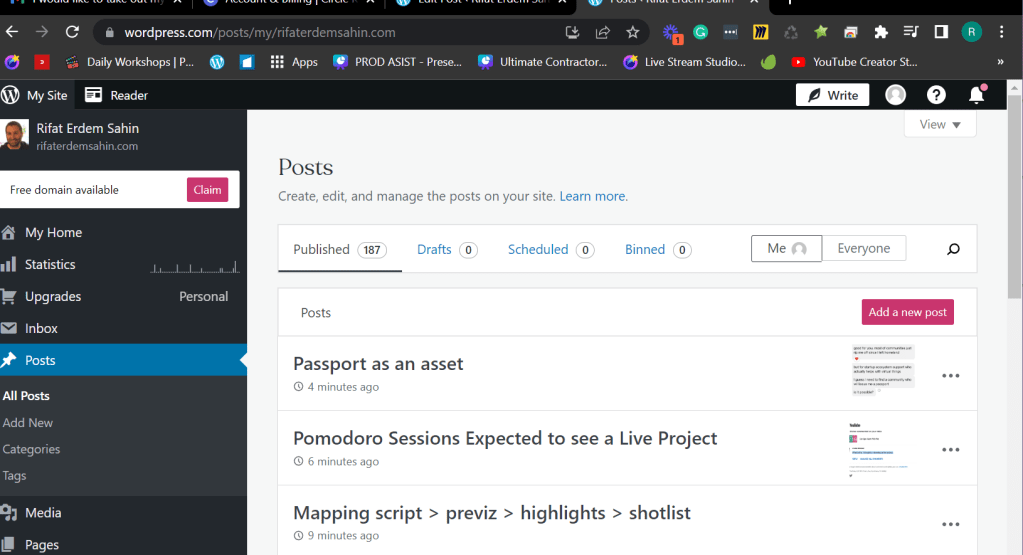
Task: Go to My Home in the sidebar
Action: 123,232
